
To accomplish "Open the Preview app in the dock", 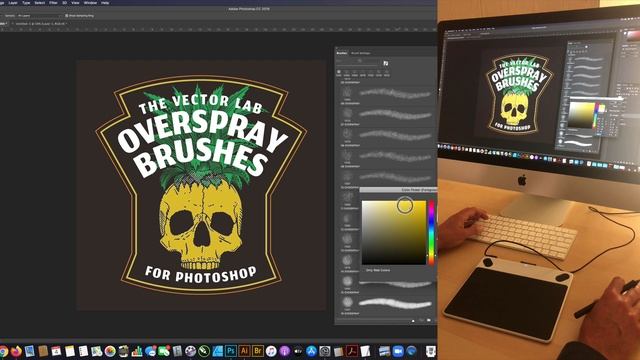I will (x=29, y=351).
